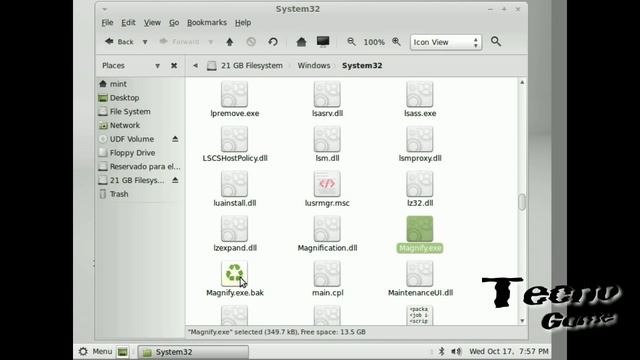The width and height of the screenshot is (640, 360).
Task: Click the Stop loading icon
Action: 251,42
